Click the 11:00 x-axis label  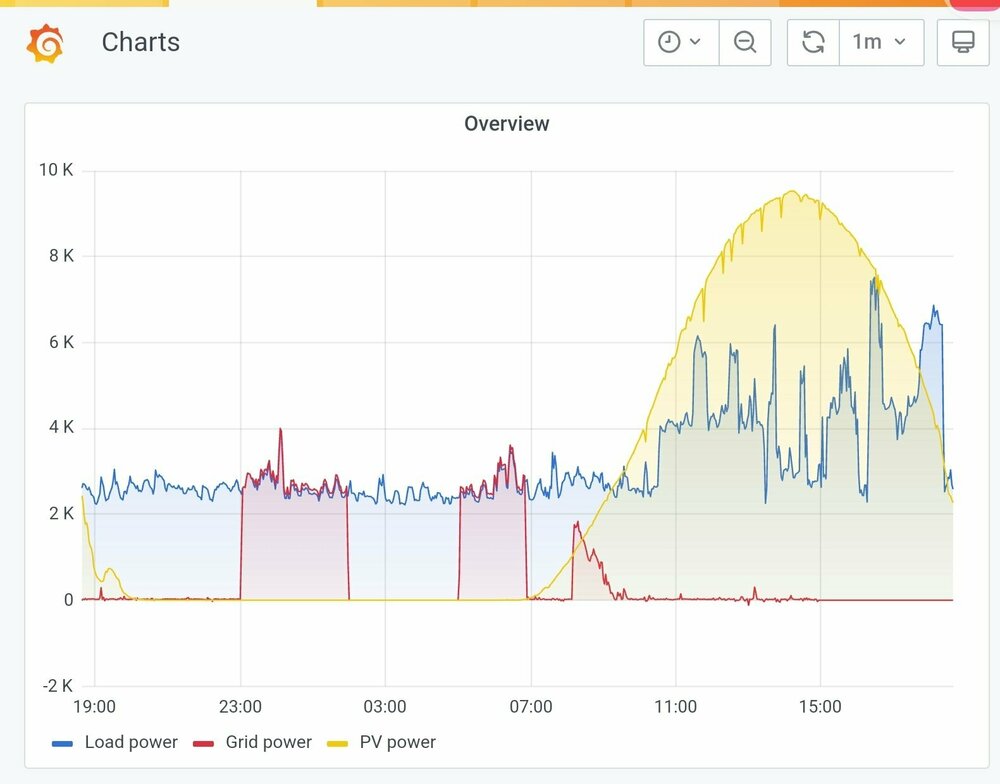tap(675, 706)
